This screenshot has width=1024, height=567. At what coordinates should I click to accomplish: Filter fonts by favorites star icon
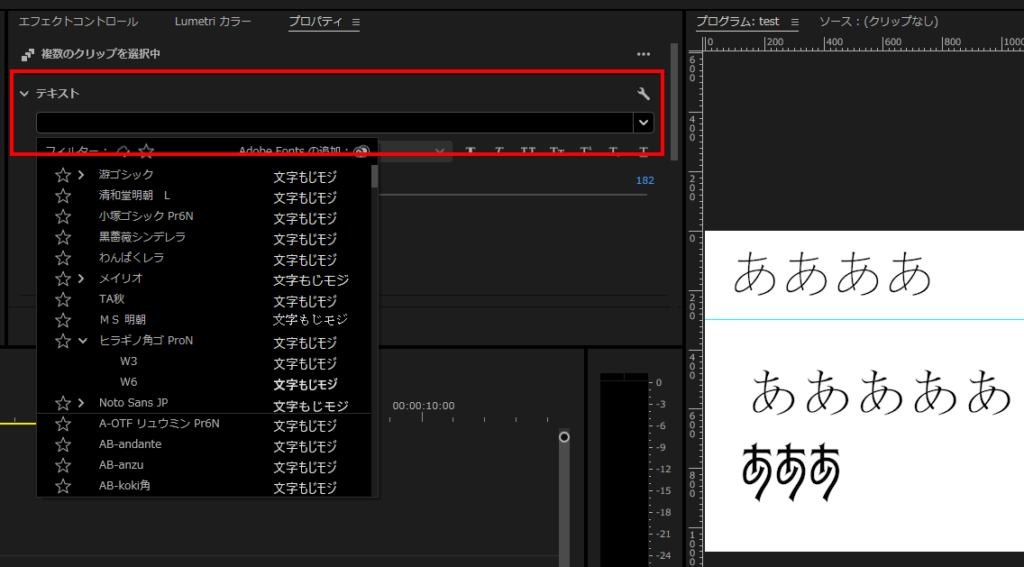[146, 152]
